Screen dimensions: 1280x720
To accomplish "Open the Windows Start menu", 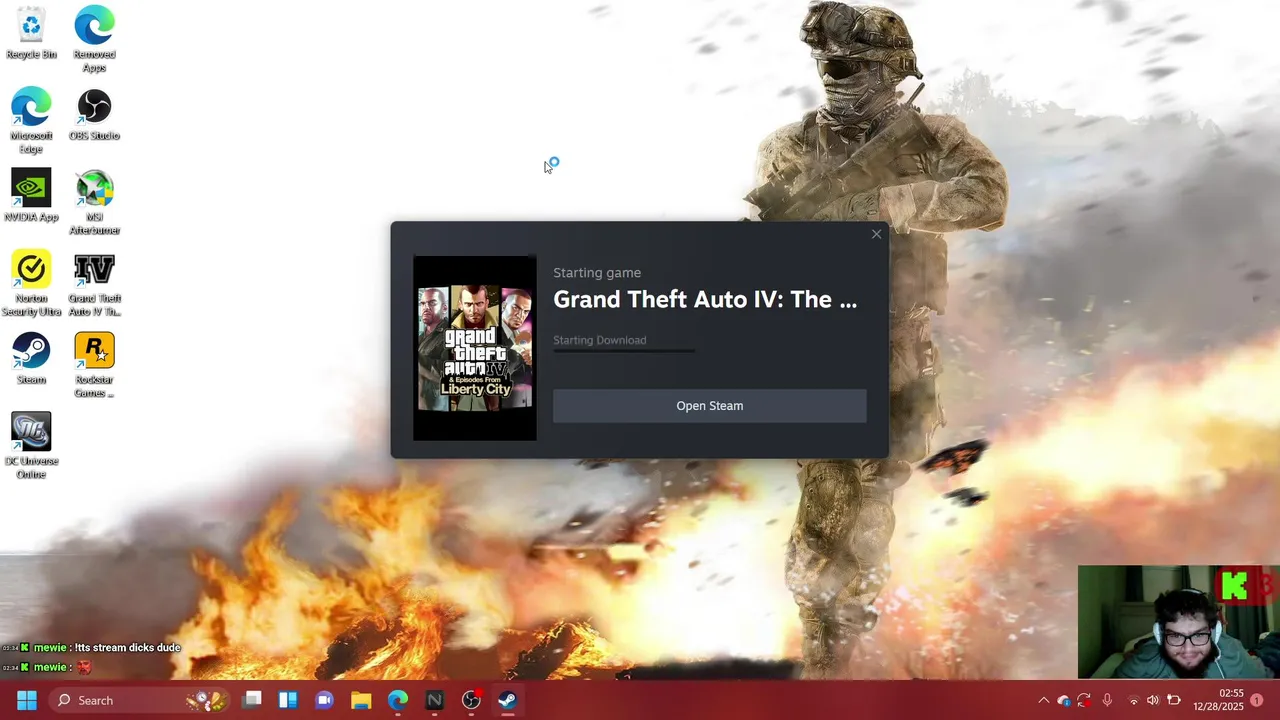I will pyautogui.click(x=26, y=700).
